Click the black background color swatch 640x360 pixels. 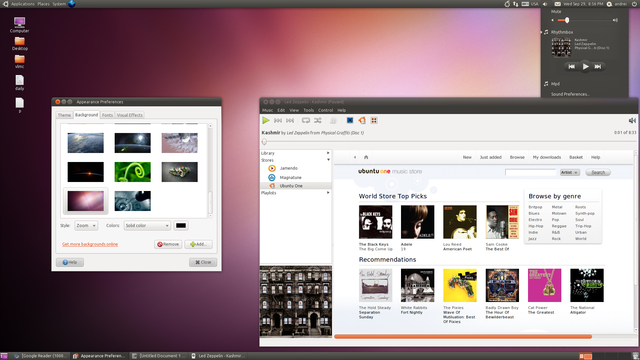181,225
